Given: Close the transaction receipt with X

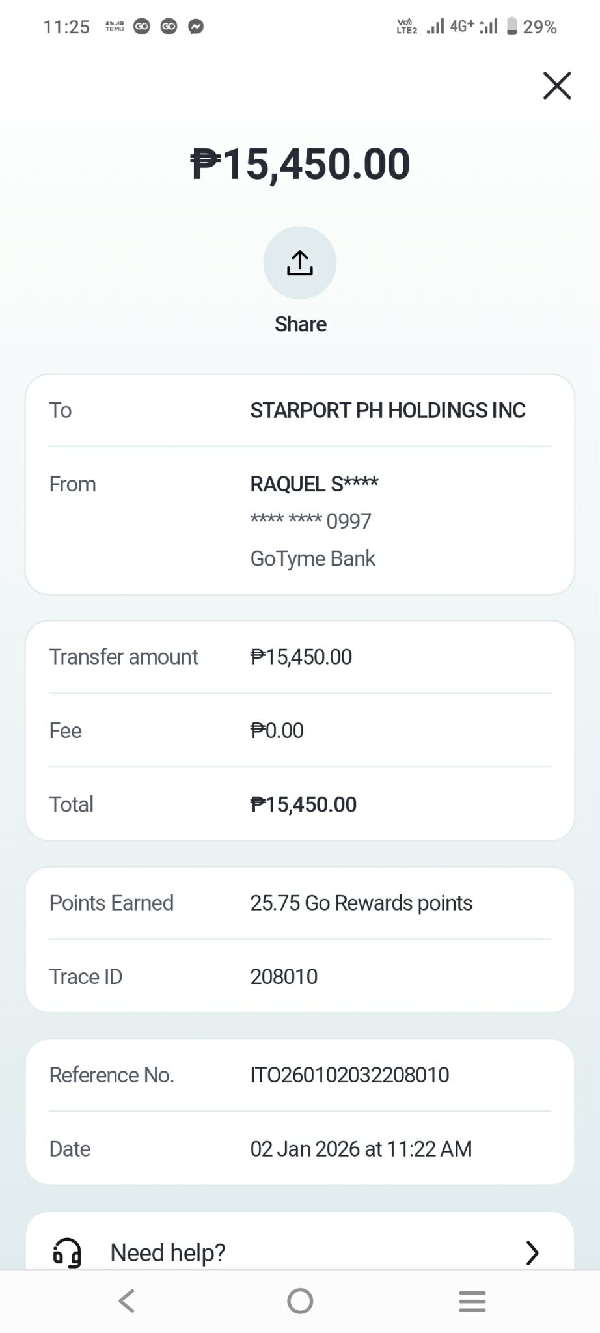Looking at the screenshot, I should point(557,86).
